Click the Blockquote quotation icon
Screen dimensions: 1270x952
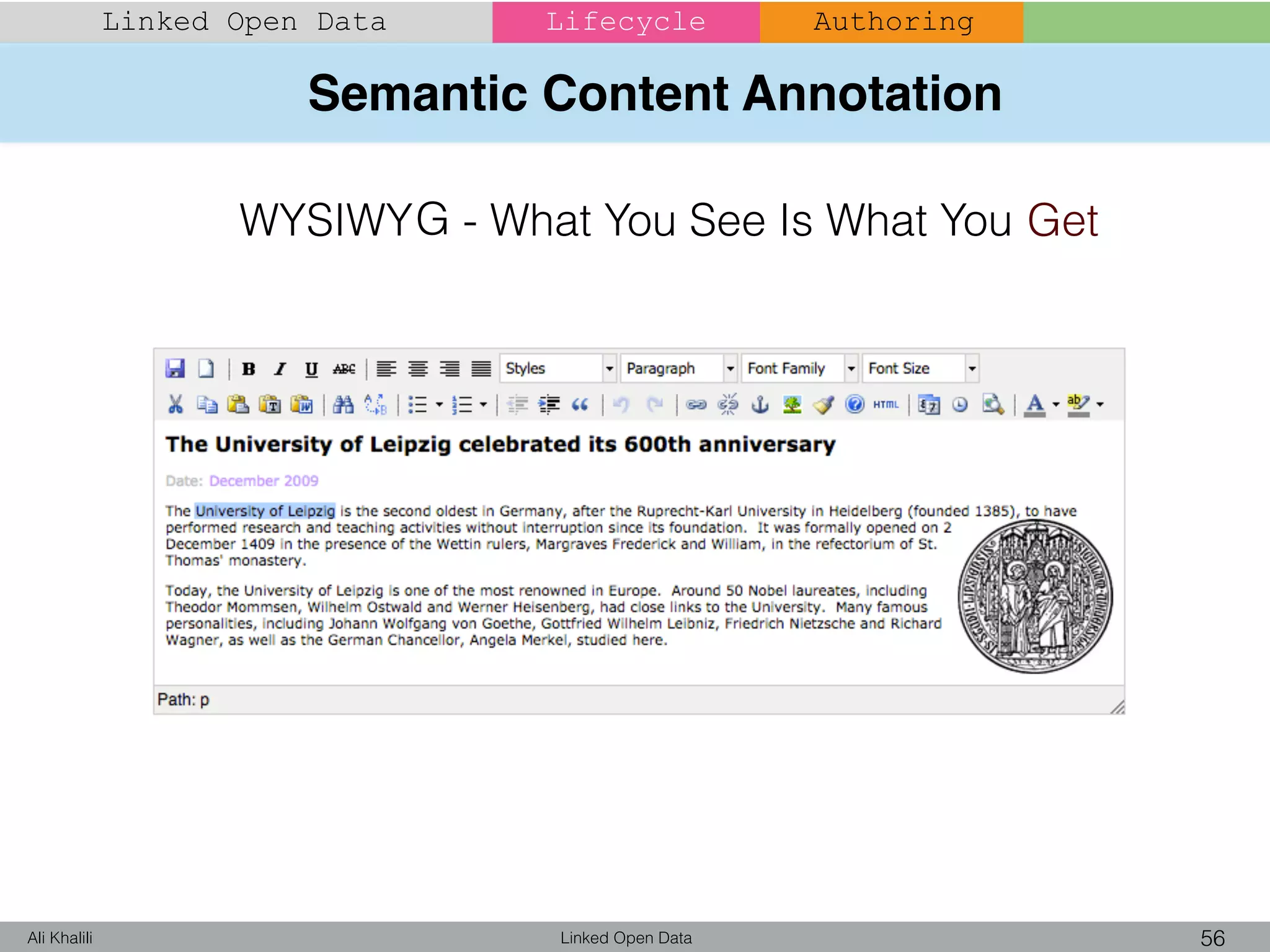pos(580,405)
